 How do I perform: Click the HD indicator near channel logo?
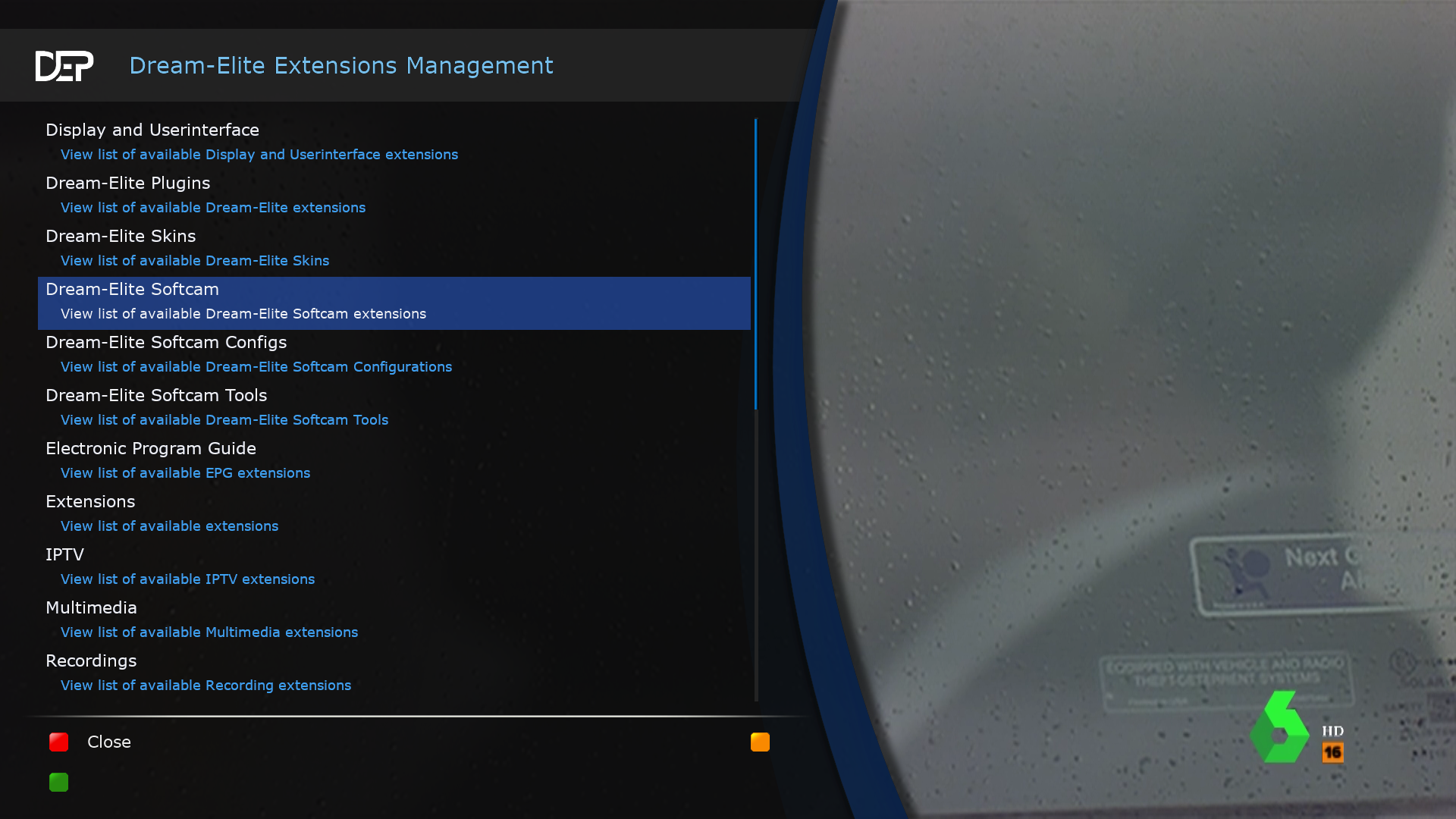tap(1332, 731)
